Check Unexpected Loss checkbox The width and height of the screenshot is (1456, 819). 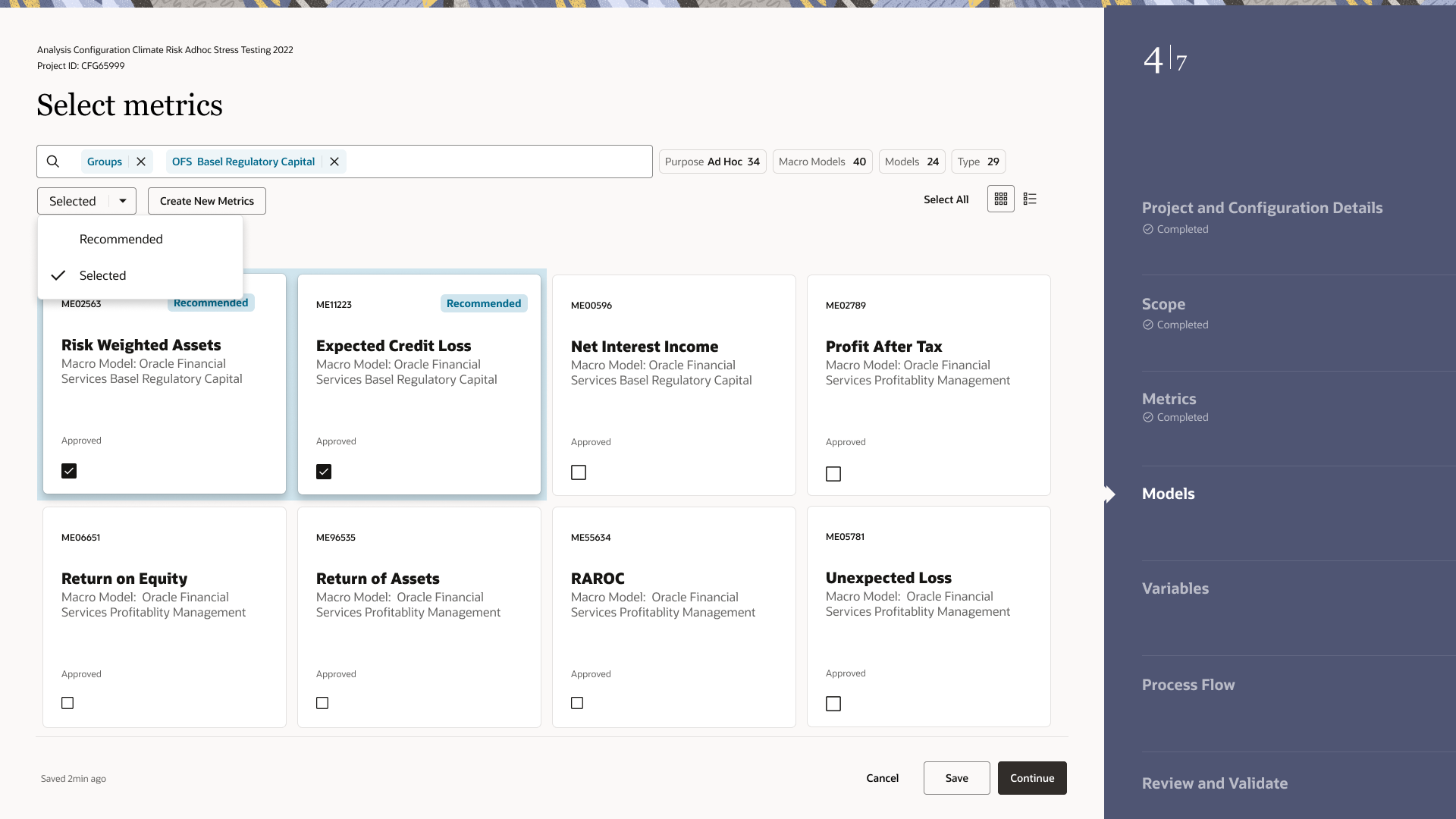(833, 704)
